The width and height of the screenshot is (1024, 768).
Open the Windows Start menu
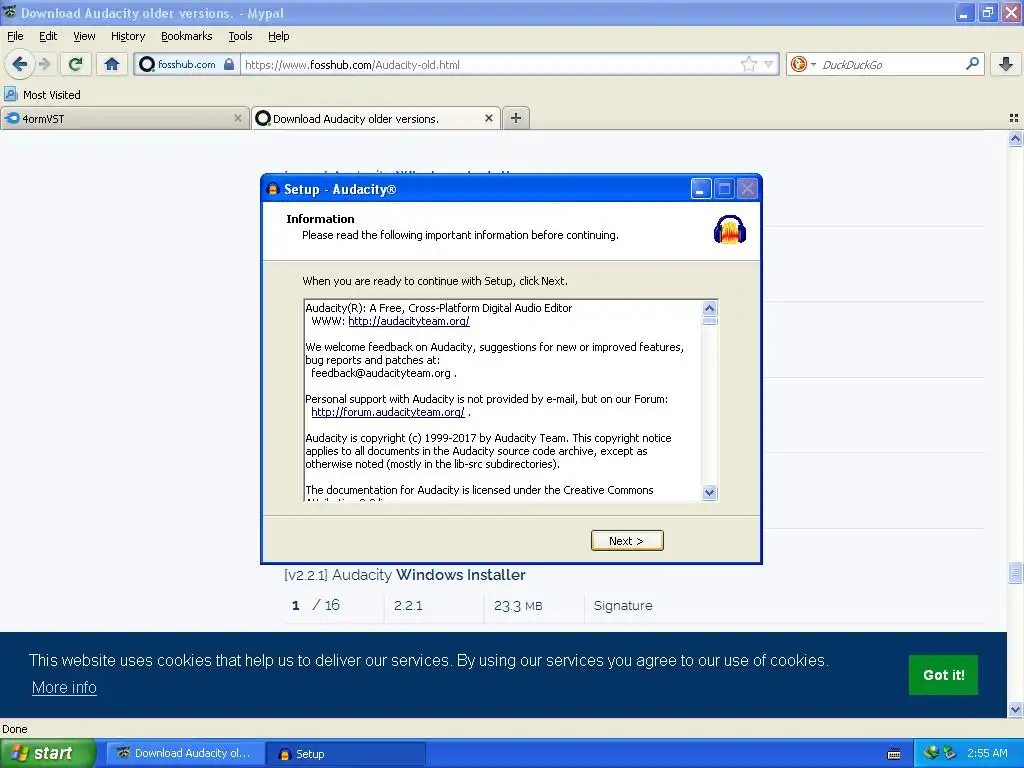(47, 753)
